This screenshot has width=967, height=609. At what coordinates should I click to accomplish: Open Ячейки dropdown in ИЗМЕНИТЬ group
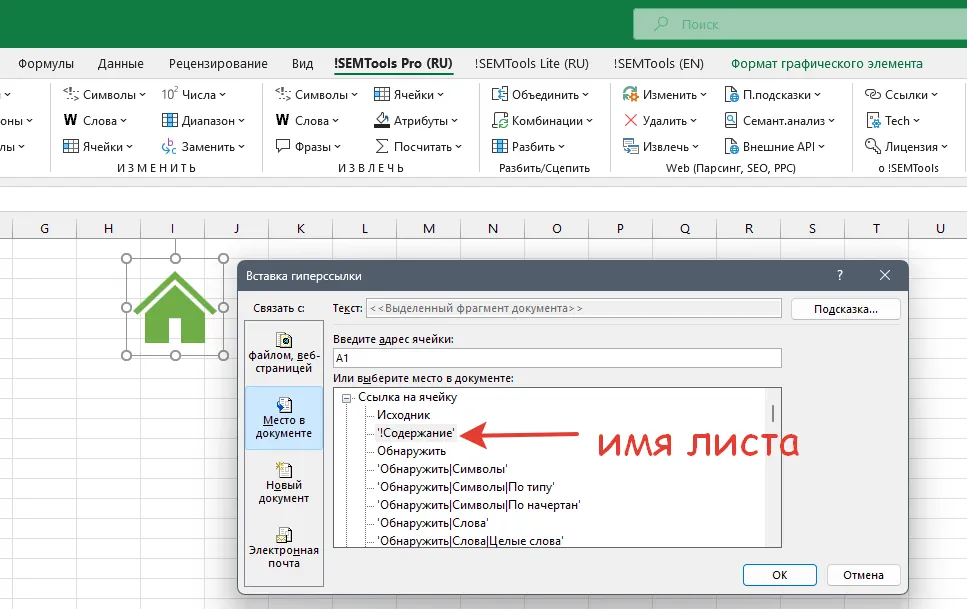97,146
